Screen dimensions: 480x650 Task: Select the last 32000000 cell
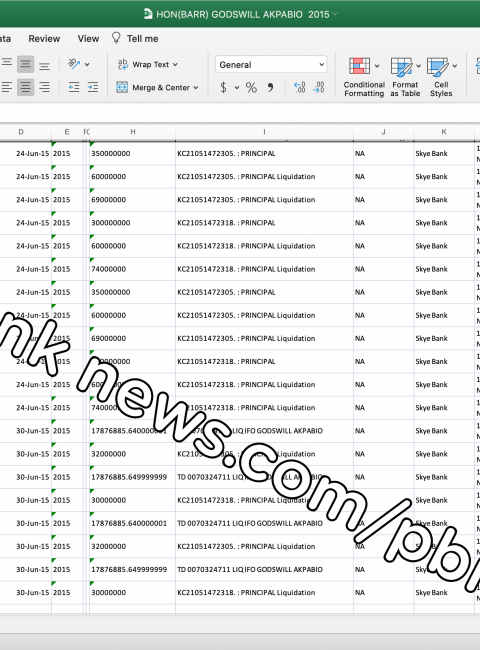(132, 546)
